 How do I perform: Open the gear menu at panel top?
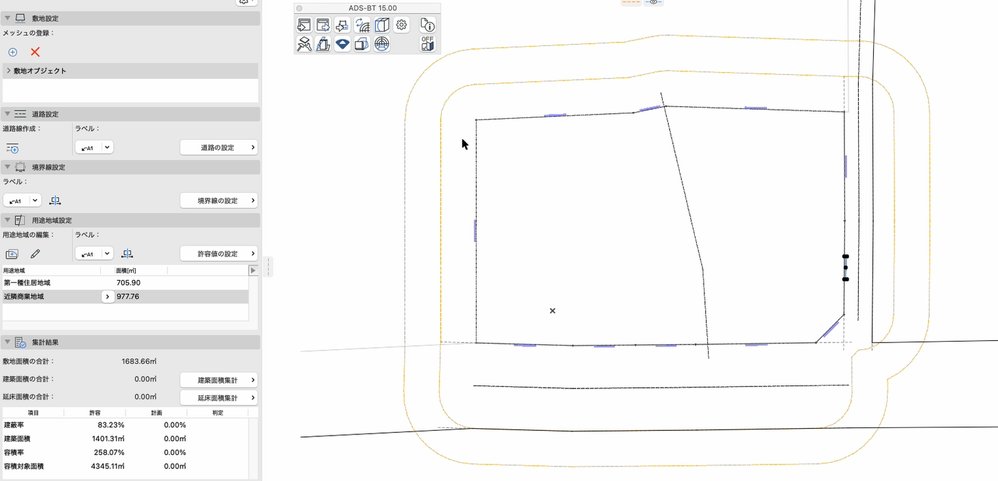point(246,2)
